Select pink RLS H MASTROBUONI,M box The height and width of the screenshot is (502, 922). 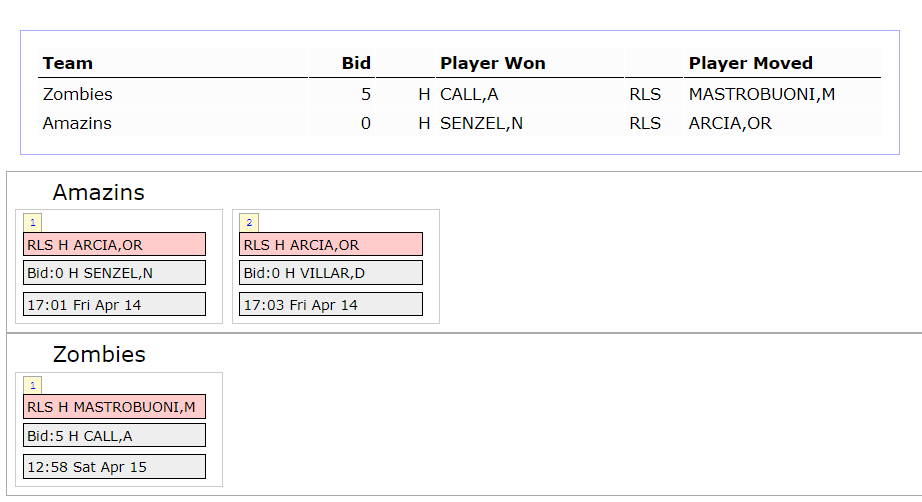pos(115,407)
